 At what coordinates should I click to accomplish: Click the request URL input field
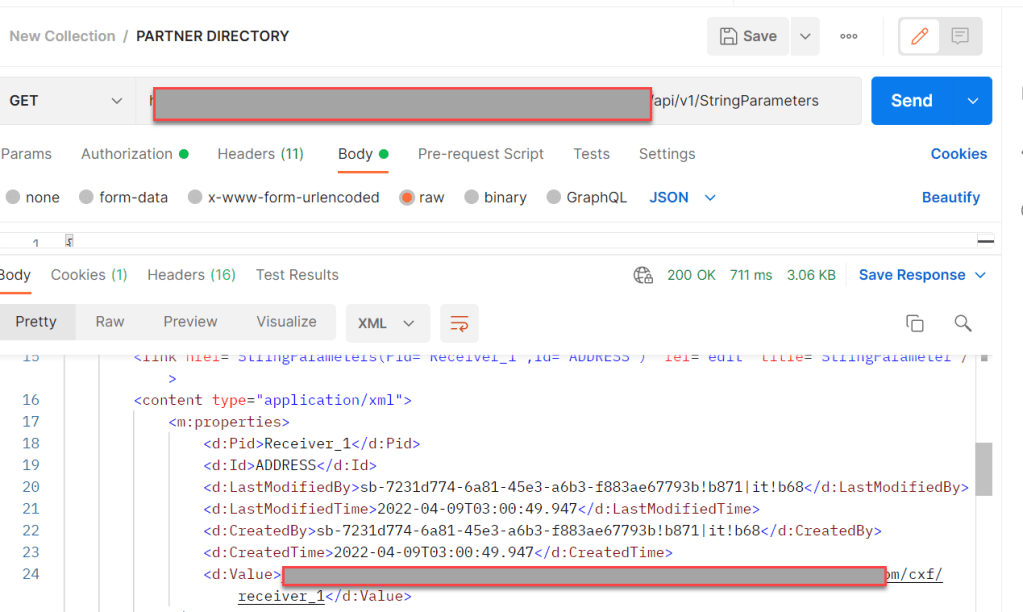pyautogui.click(x=750, y=101)
